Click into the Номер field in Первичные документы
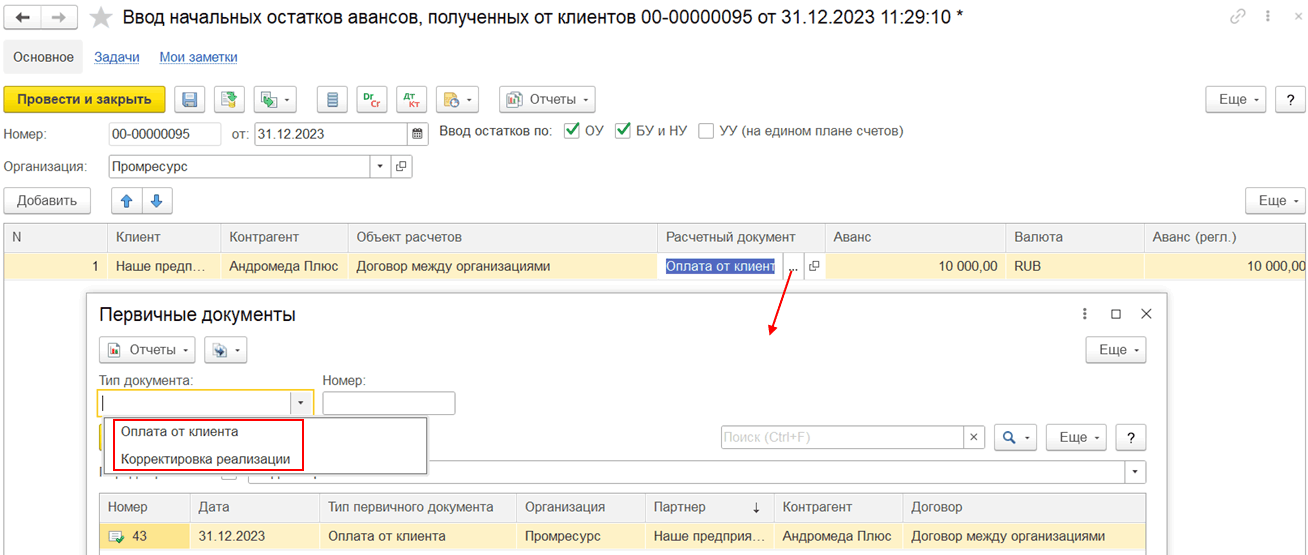This screenshot has height=555, width=1308. tap(389, 402)
